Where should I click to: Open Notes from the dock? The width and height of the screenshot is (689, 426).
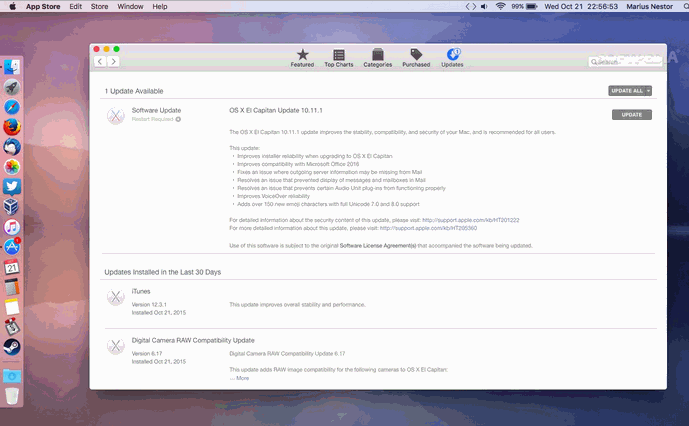pos(12,307)
